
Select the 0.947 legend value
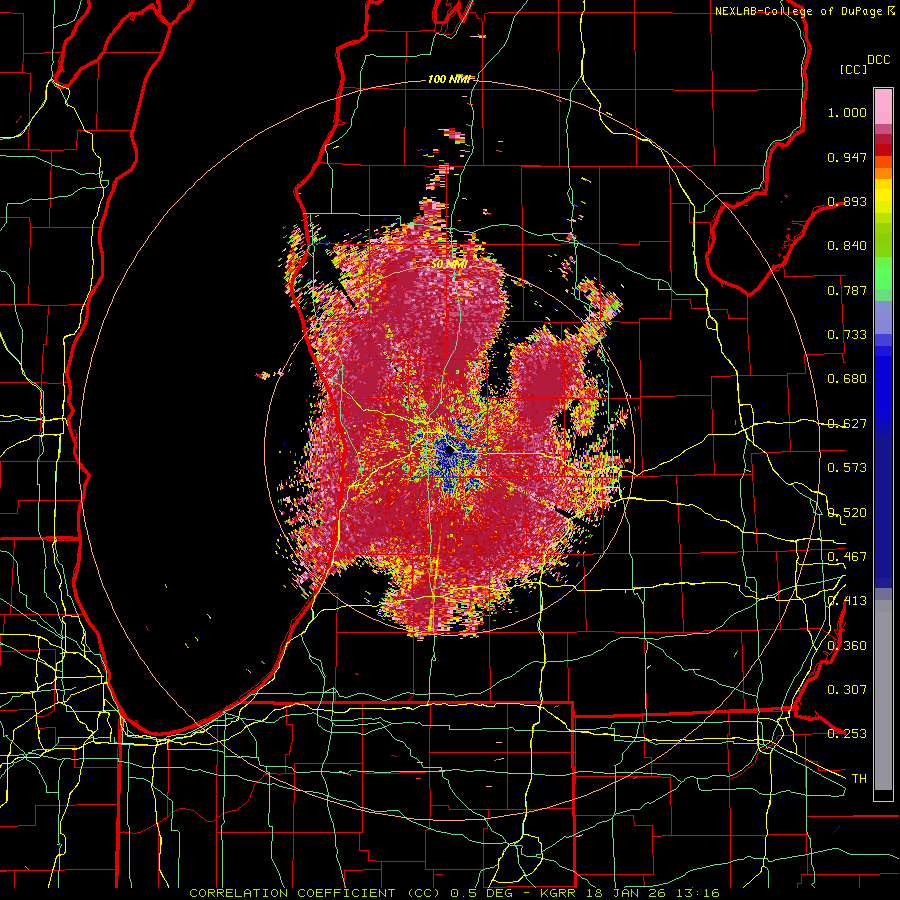click(847, 157)
